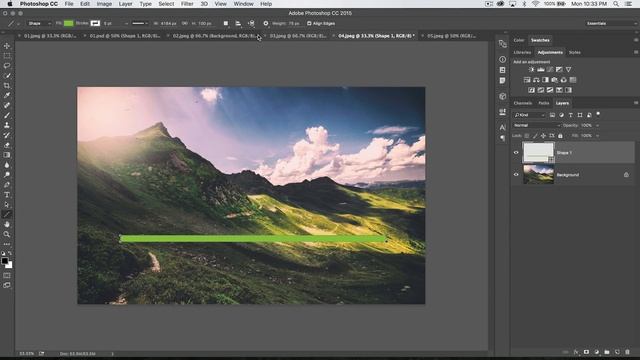The height and width of the screenshot is (360, 640).
Task: Switch to the Color tab
Action: [x=519, y=40]
